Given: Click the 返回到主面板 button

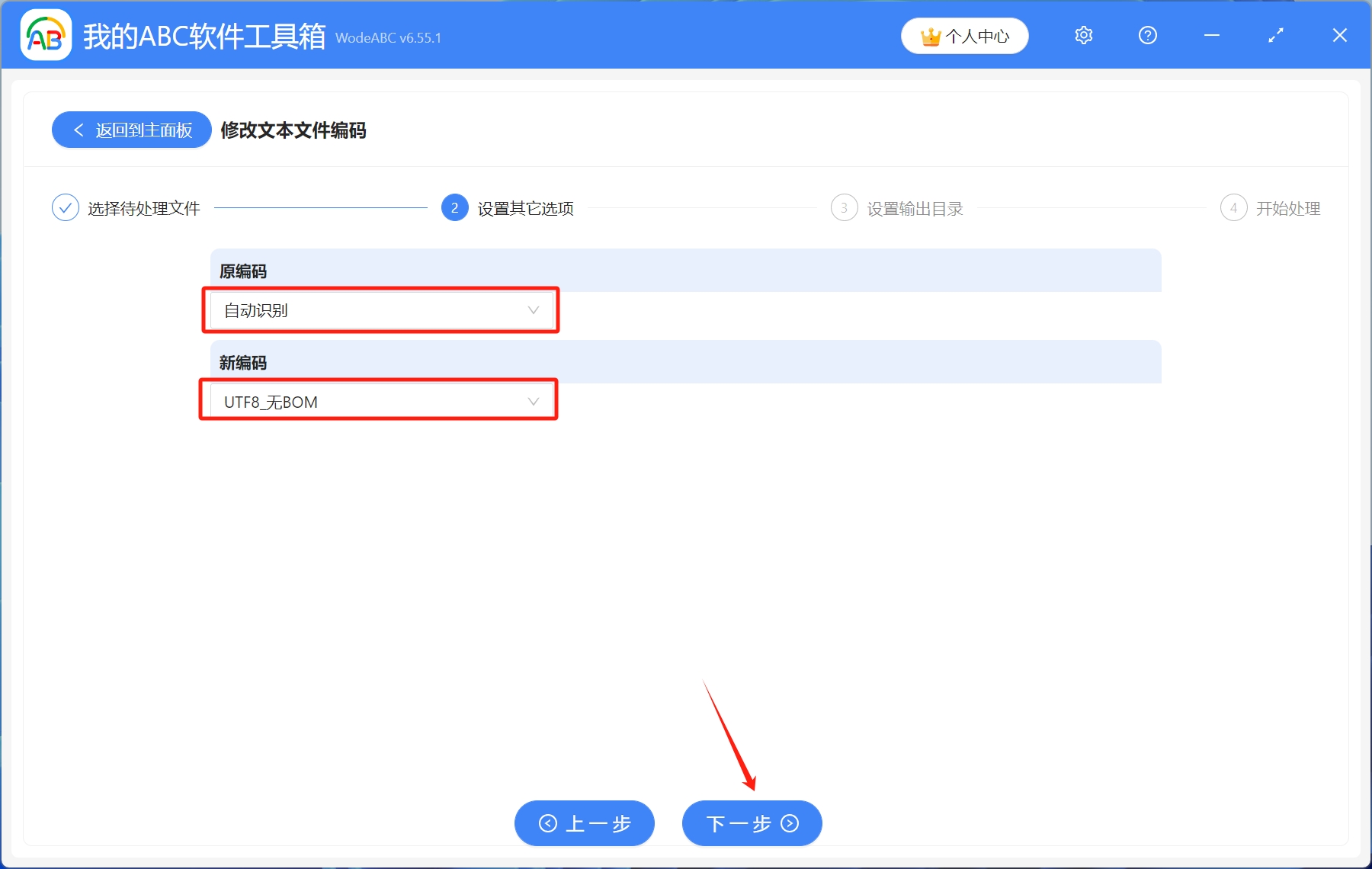Looking at the screenshot, I should pyautogui.click(x=131, y=130).
